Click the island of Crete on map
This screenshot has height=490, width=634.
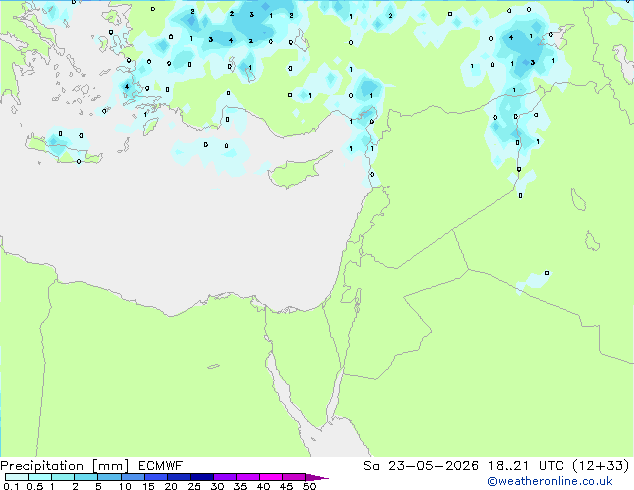tap(63, 150)
